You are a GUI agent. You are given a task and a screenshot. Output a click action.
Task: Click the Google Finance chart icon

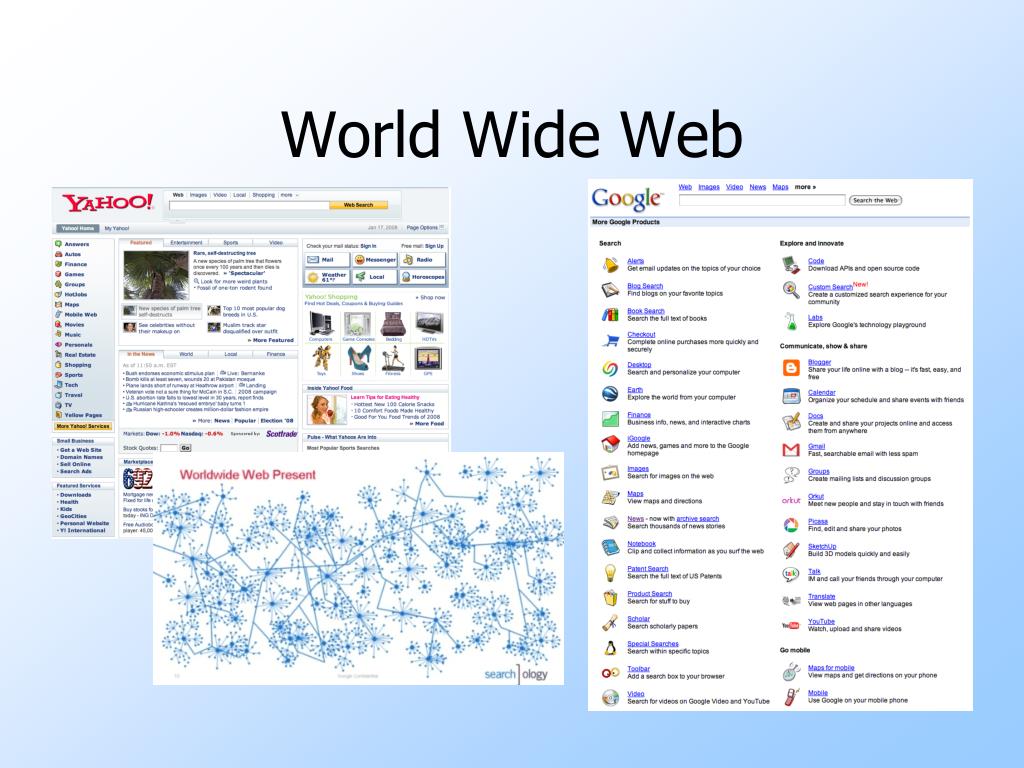tap(610, 418)
